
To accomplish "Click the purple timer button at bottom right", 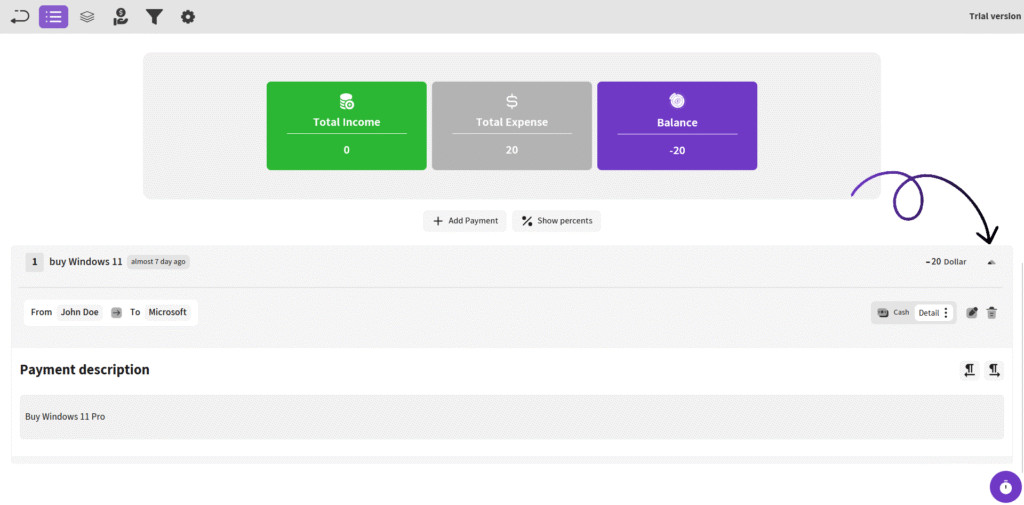I will pos(1005,487).
